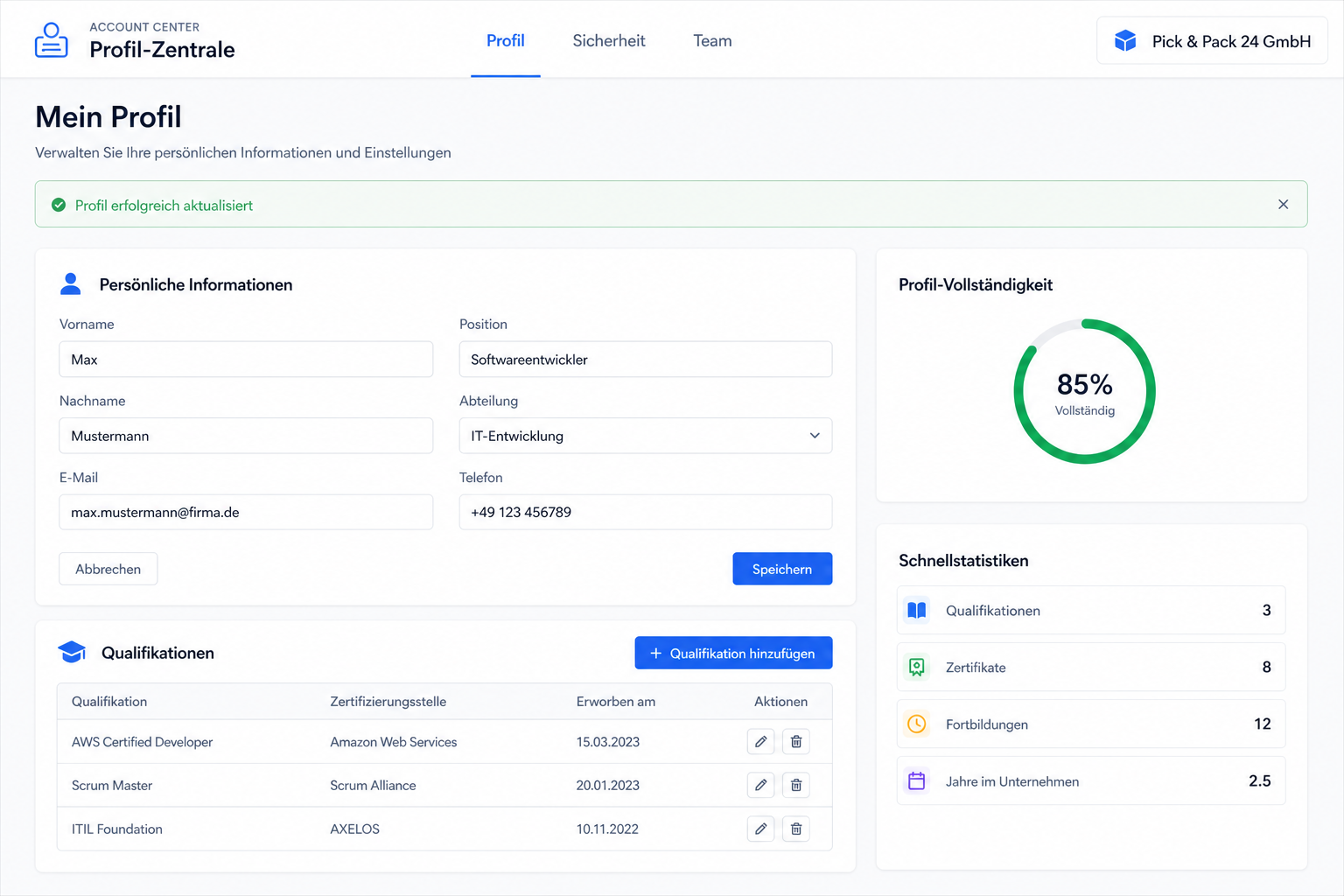The image size is (1344, 896).
Task: Click Abbrechen to cancel changes
Action: coord(108,569)
